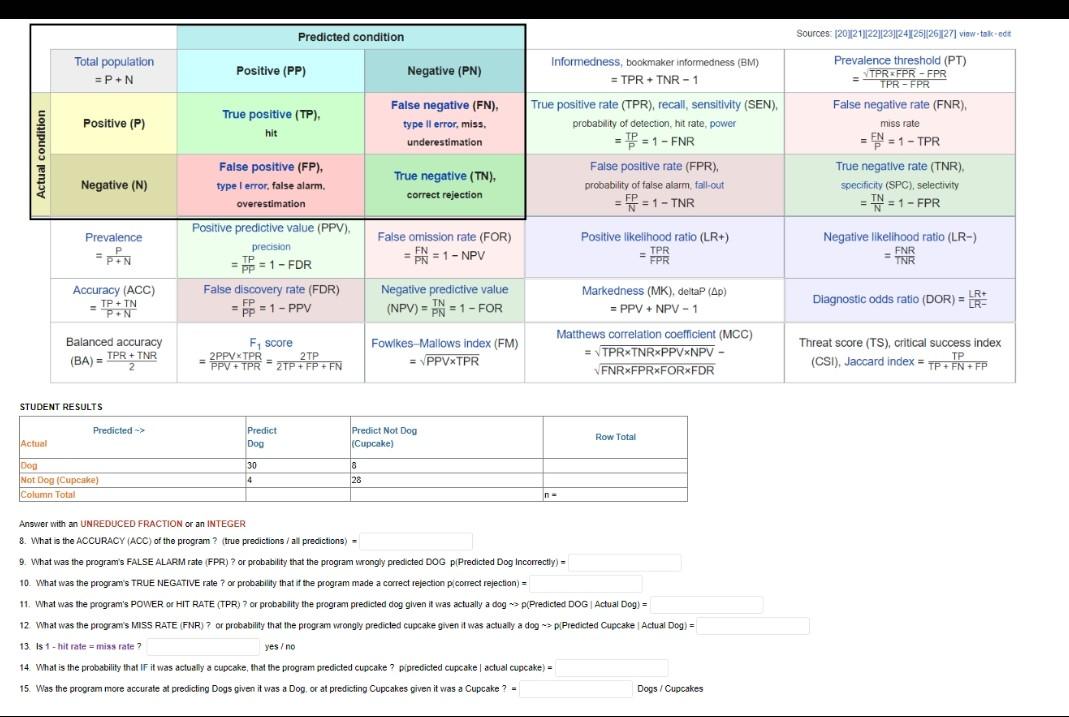Open the False discovery rate link
The width and height of the screenshot is (1069, 717).
click(x=254, y=289)
